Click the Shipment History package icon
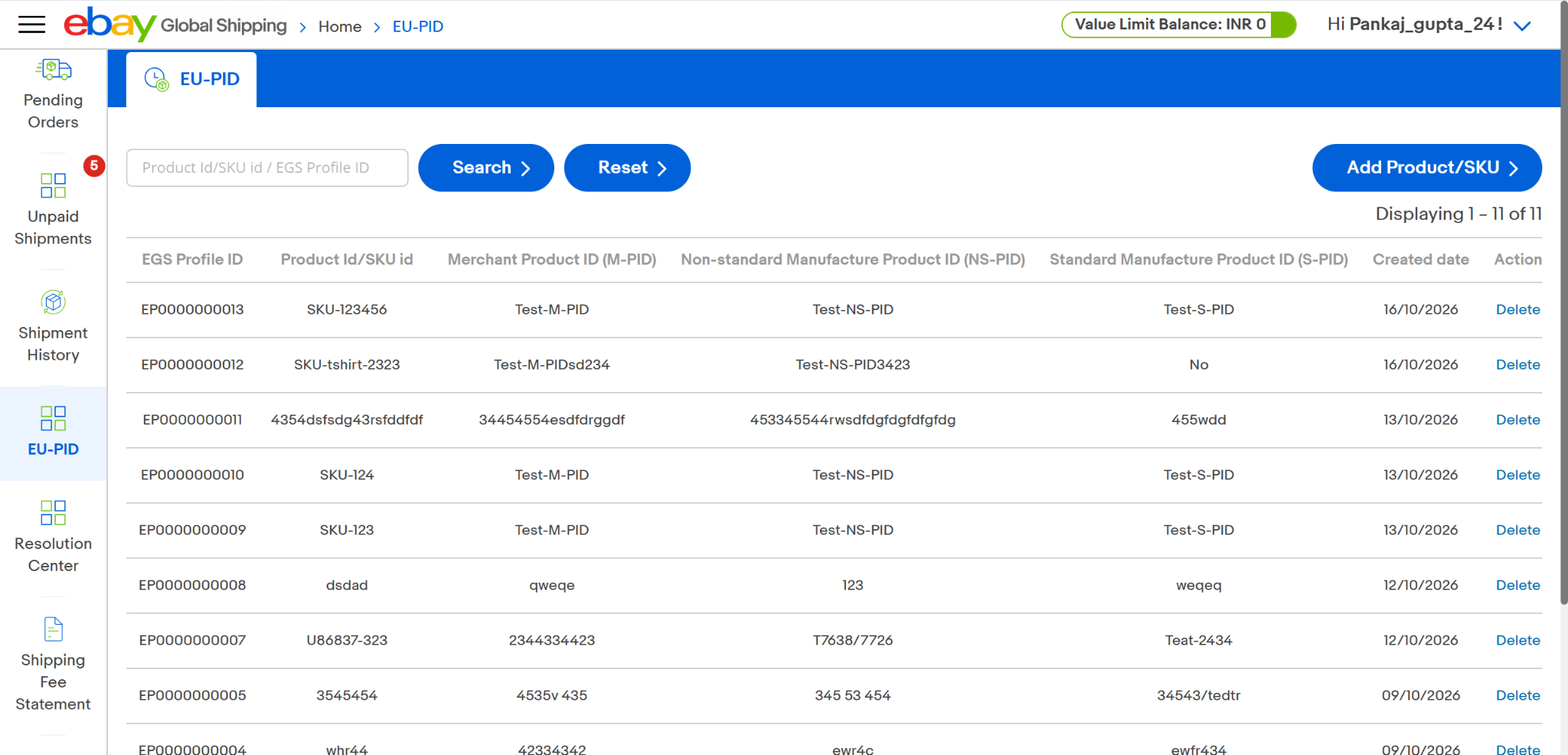The width and height of the screenshot is (1568, 755). click(x=53, y=302)
